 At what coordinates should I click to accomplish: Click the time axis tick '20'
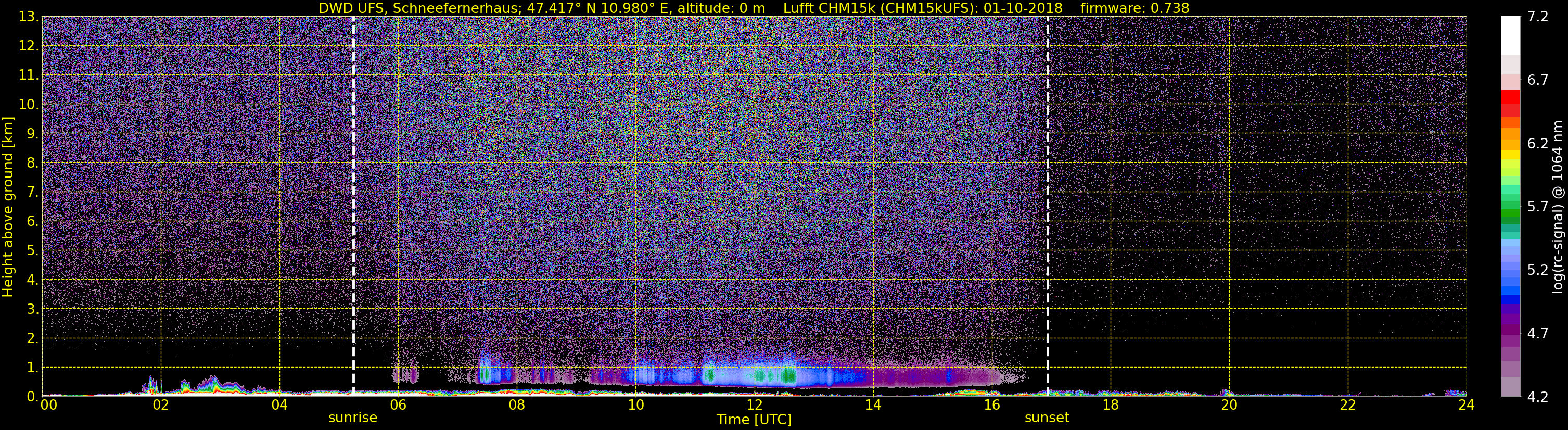click(1229, 405)
